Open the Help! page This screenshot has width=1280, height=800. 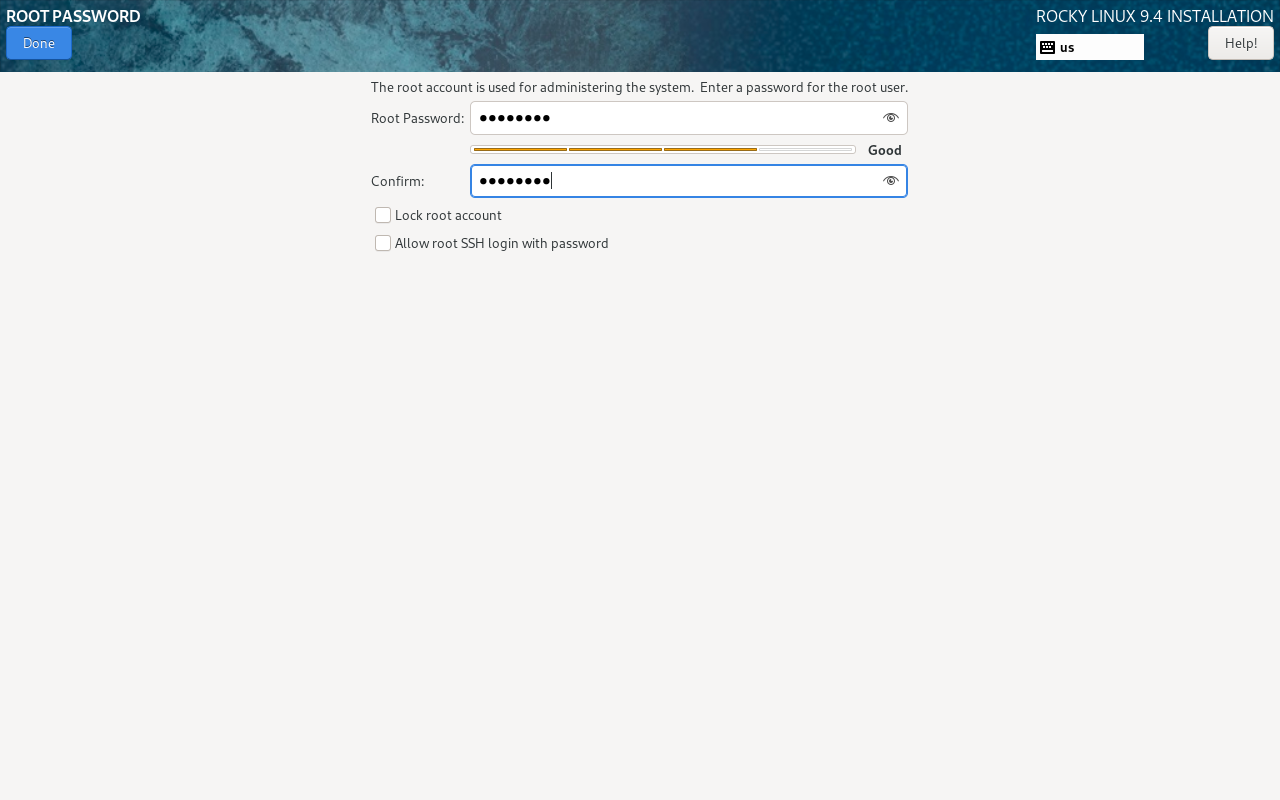coord(1240,43)
